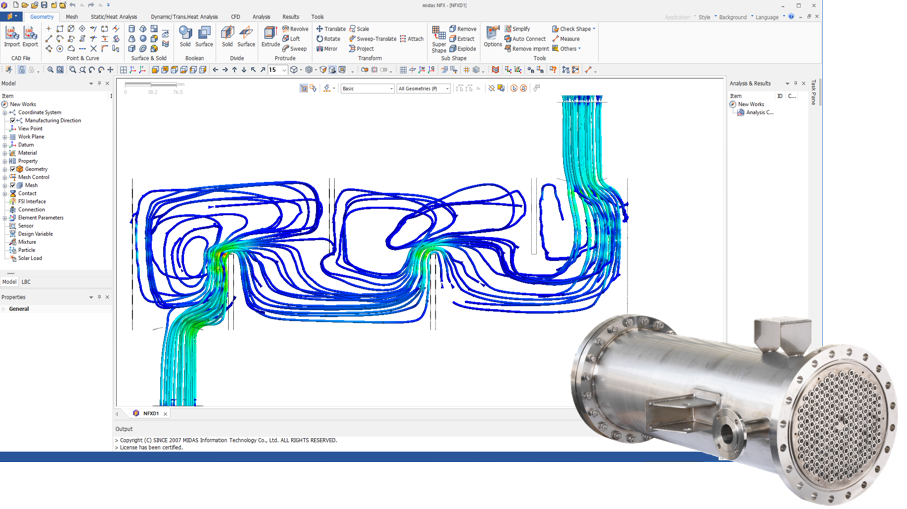Expand the General properties section
Screen dimensions: 907x509
tap(4, 309)
